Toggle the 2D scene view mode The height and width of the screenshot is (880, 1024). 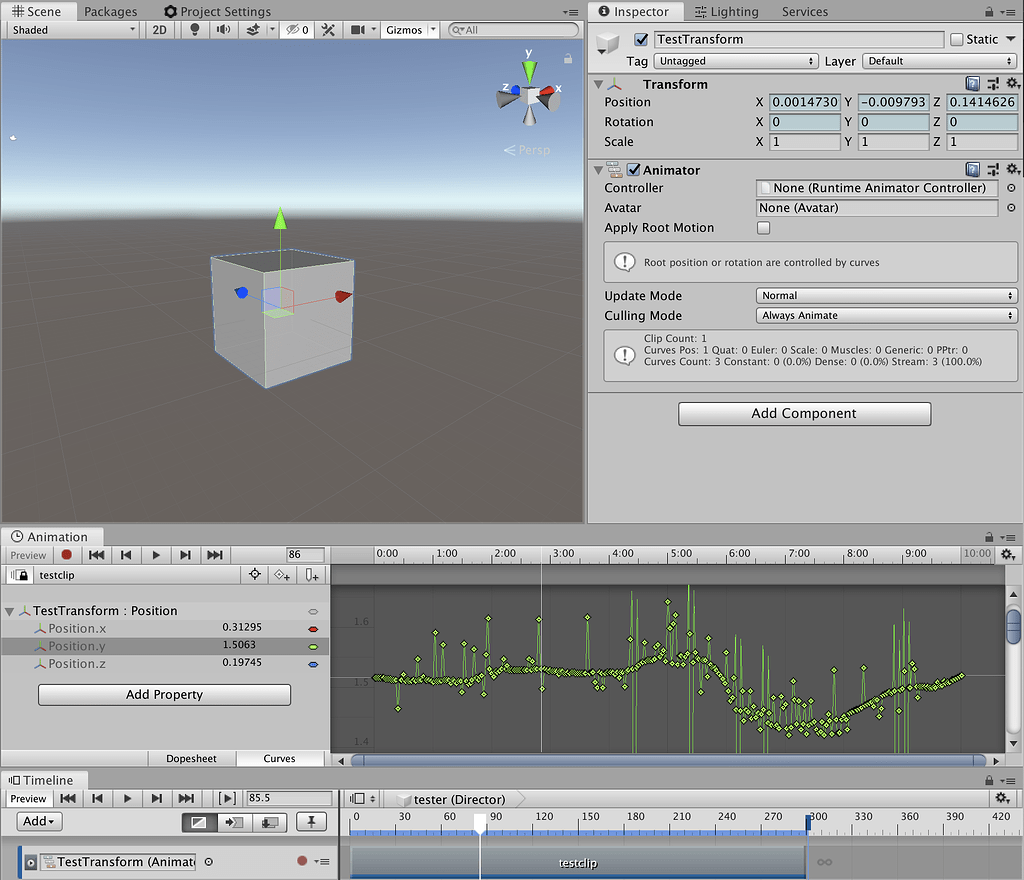(x=159, y=30)
